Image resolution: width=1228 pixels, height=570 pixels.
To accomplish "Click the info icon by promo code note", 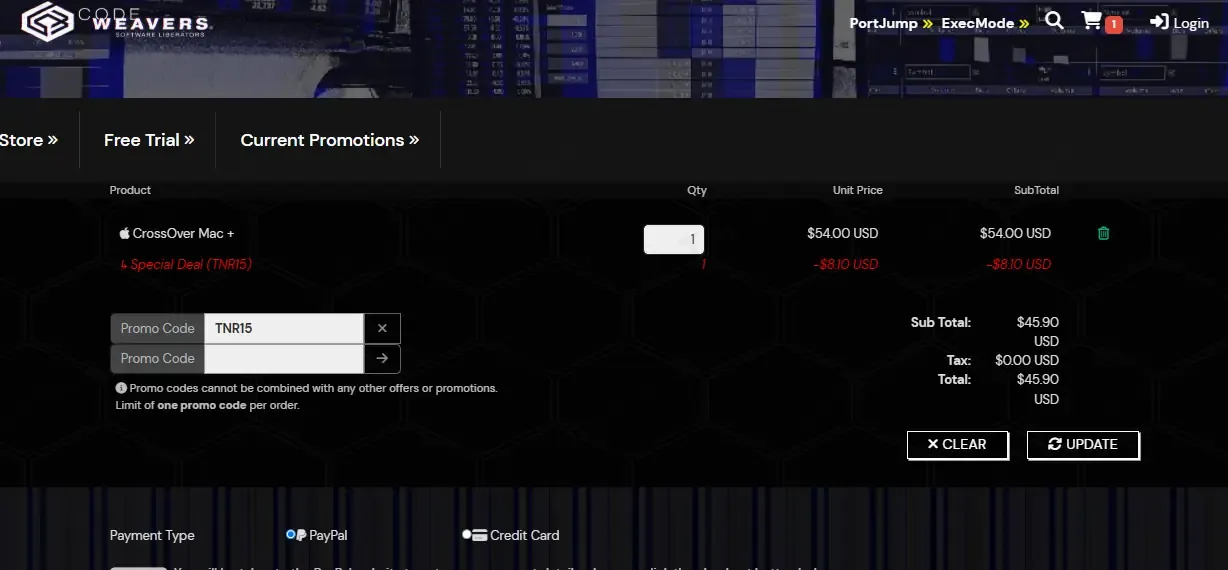I will coord(121,388).
